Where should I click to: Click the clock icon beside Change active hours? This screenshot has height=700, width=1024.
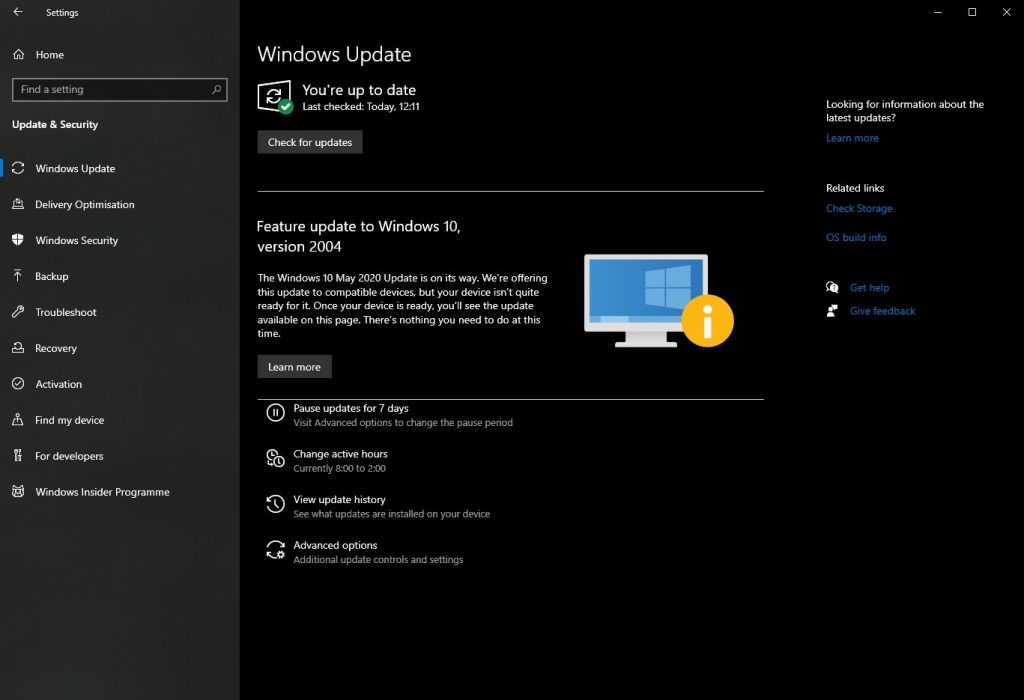click(276, 458)
